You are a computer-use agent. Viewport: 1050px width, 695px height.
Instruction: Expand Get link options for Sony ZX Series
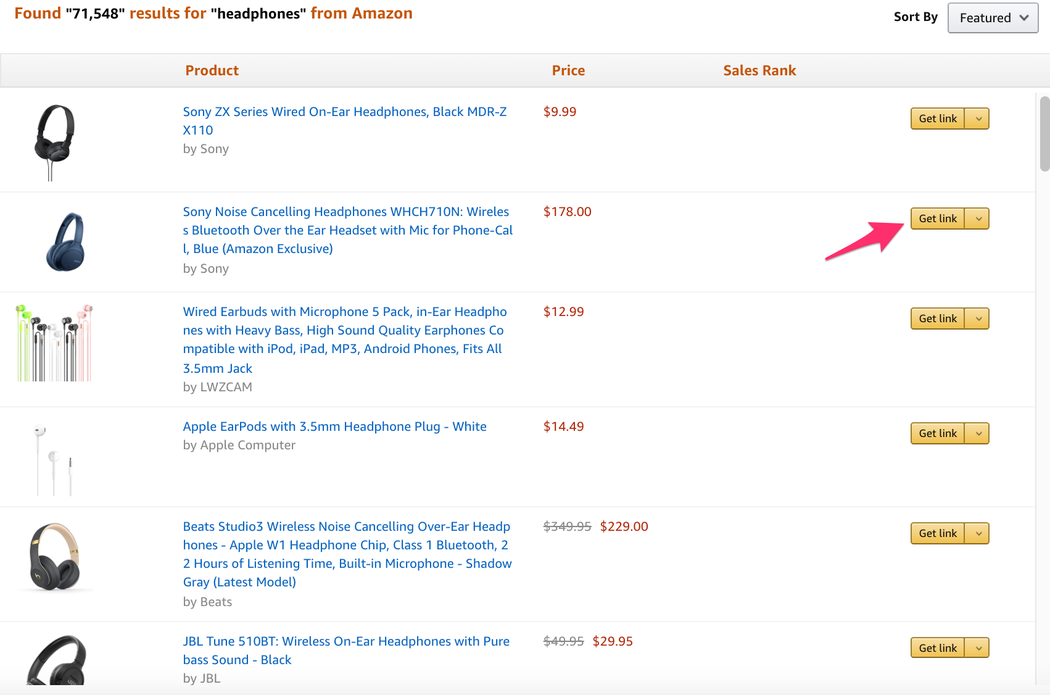(x=978, y=119)
